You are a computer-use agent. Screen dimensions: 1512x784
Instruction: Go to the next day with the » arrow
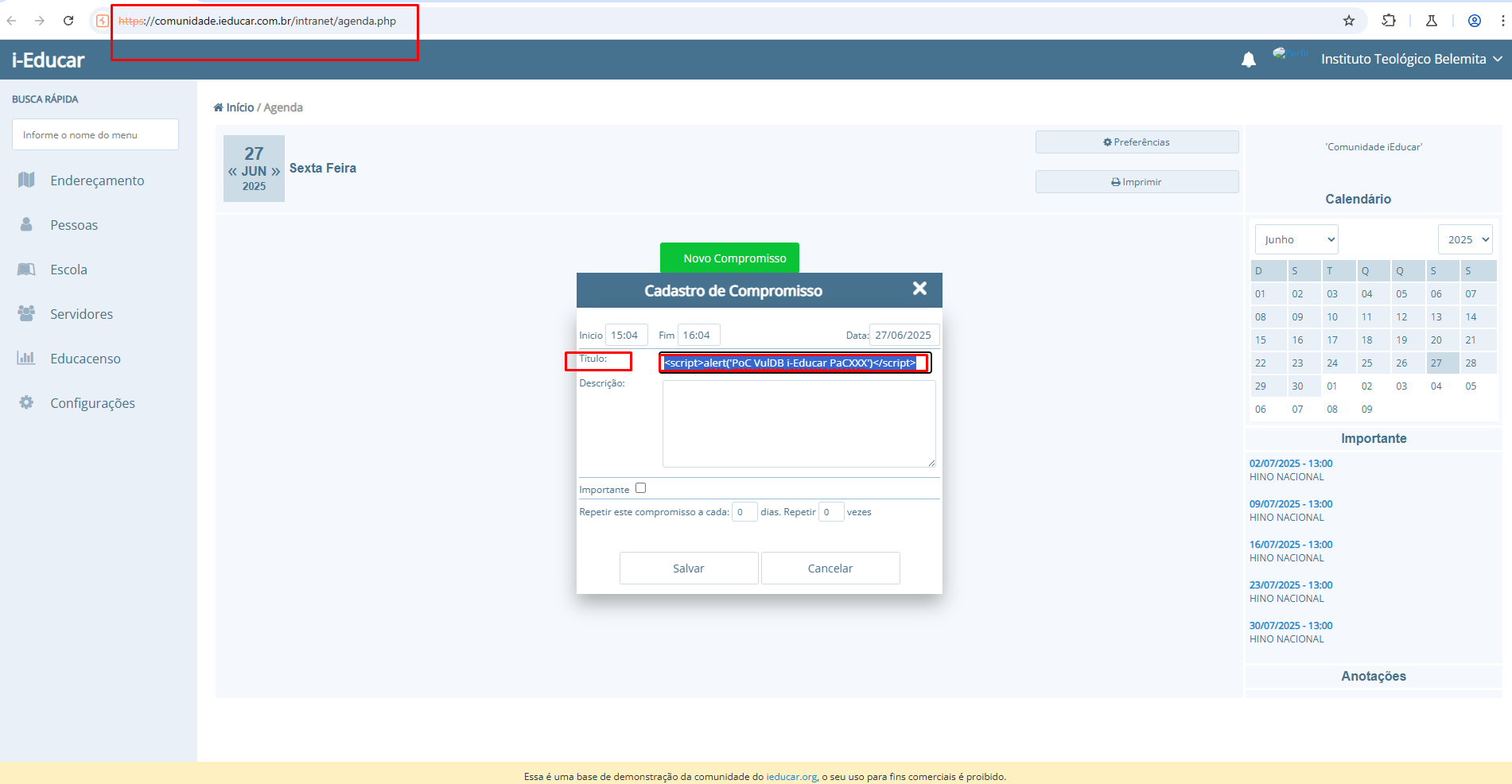coord(275,172)
